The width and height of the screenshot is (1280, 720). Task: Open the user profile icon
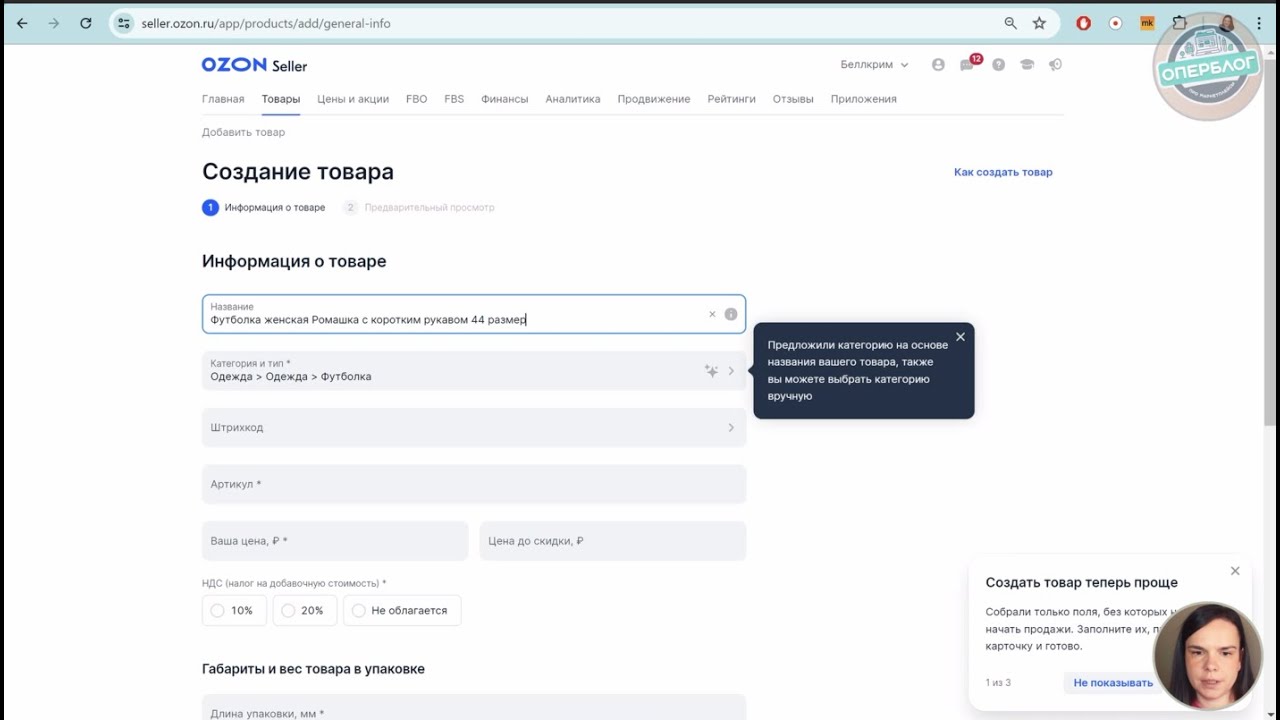pyautogui.click(x=938, y=65)
